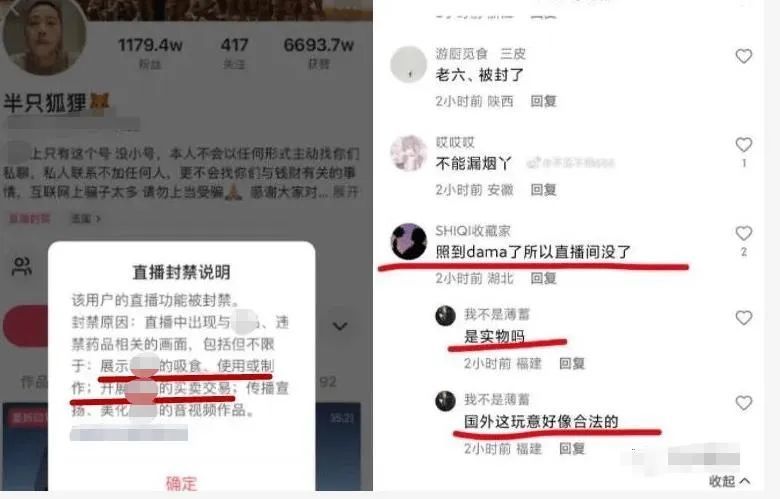Like the comment 老六、被封了
The image size is (780, 499).
[x=743, y=56]
